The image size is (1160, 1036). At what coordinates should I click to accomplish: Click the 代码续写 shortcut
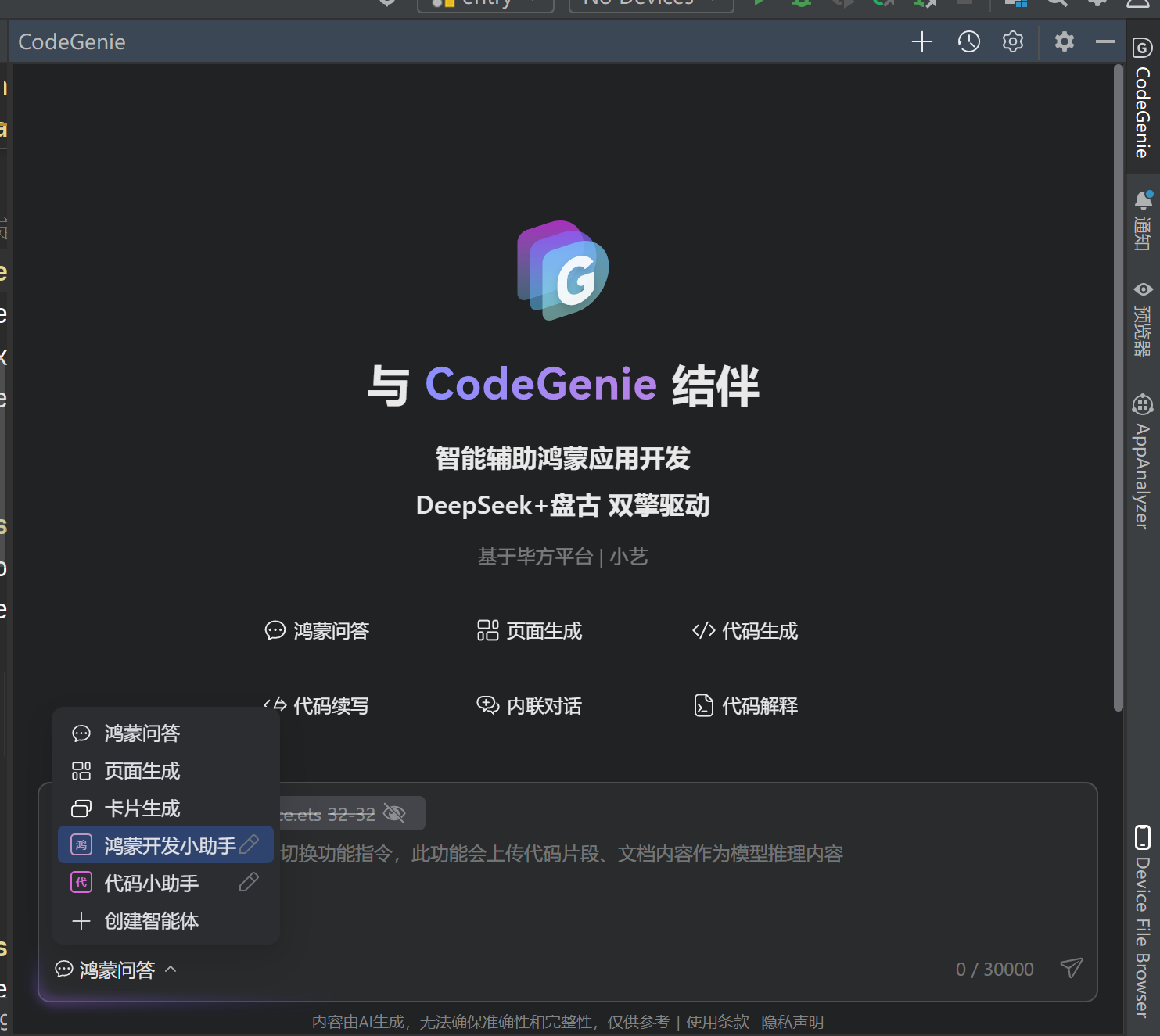(x=317, y=706)
